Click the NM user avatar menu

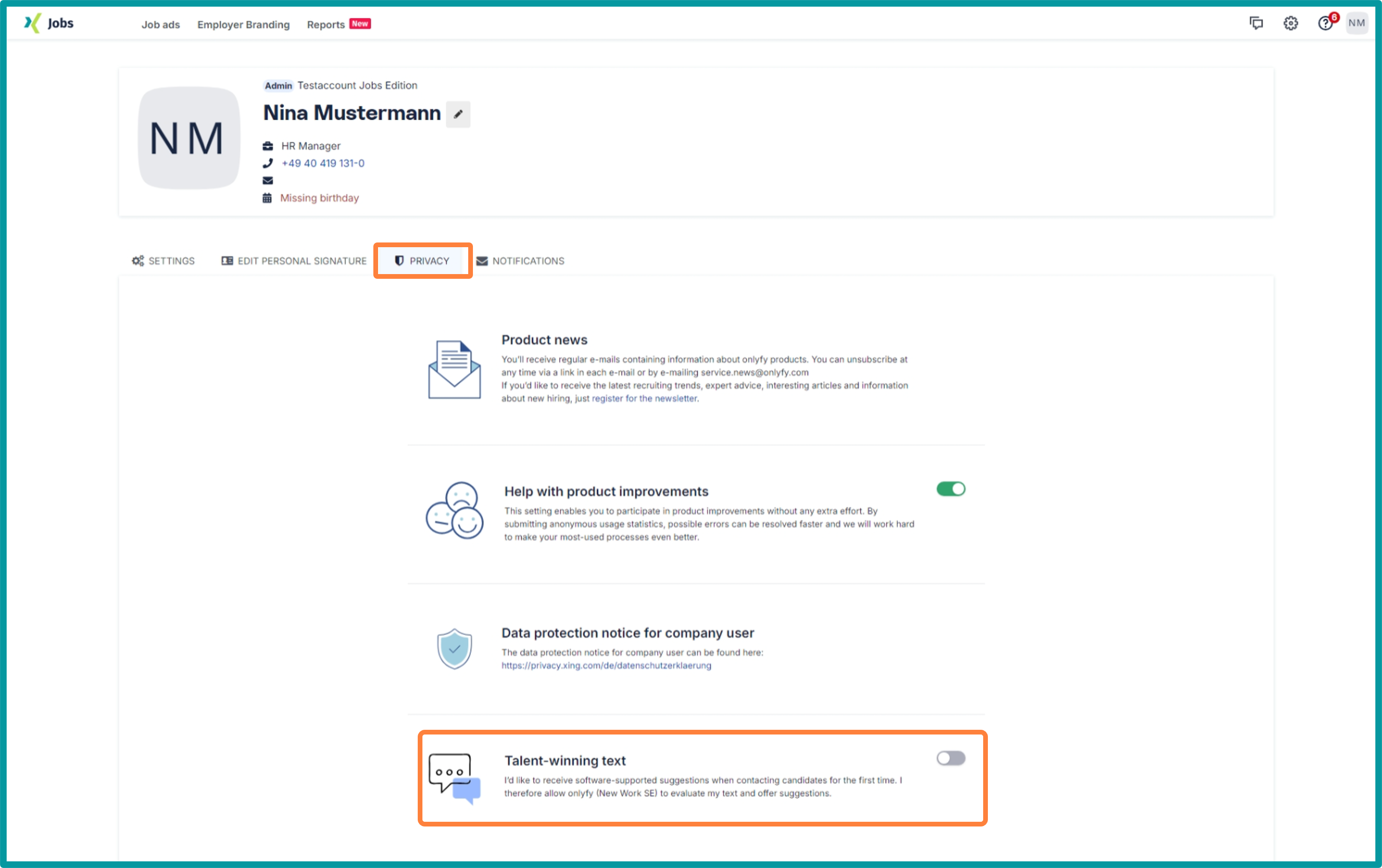coord(1357,23)
